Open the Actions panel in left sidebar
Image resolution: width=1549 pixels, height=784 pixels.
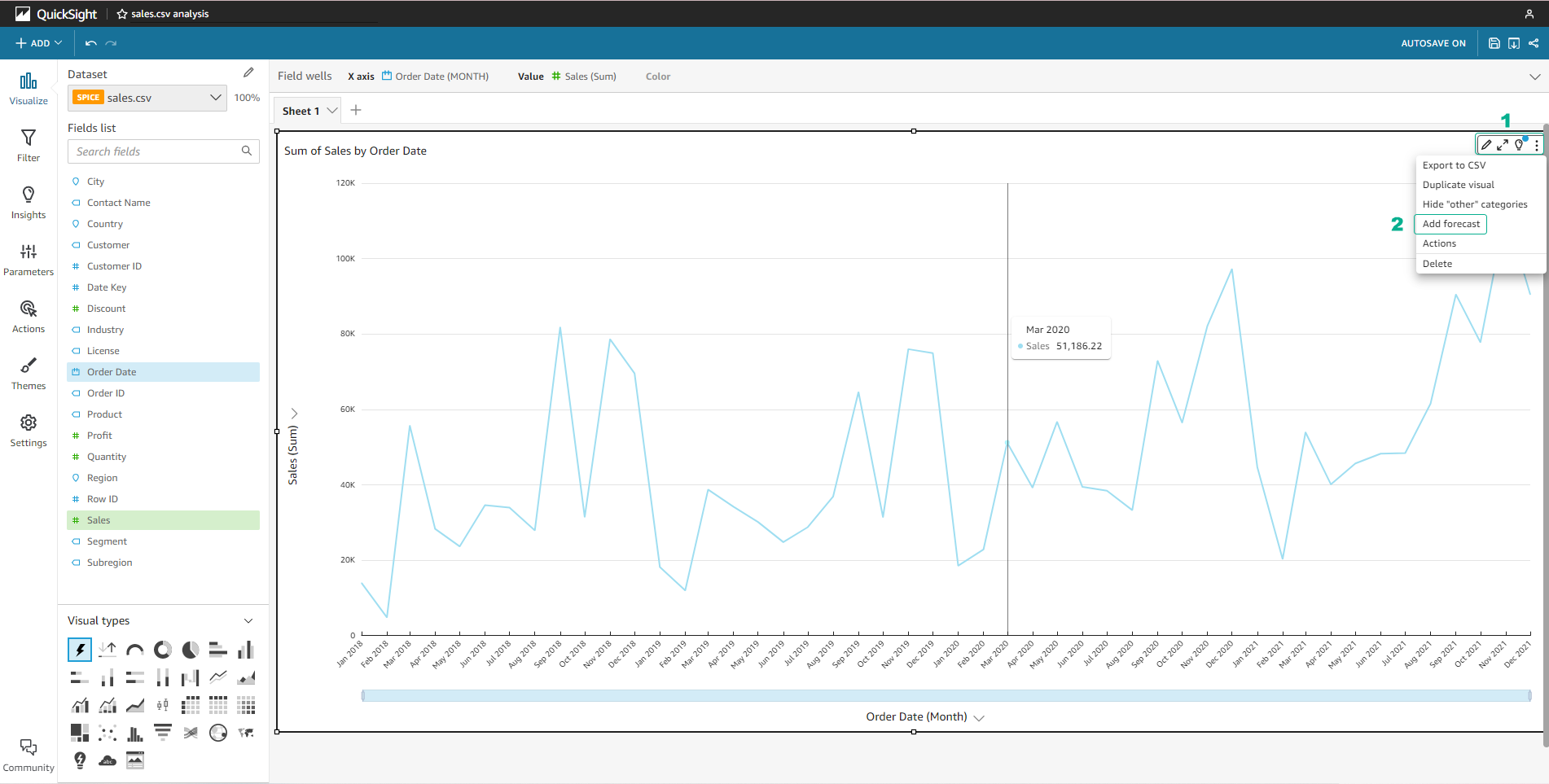click(x=29, y=317)
